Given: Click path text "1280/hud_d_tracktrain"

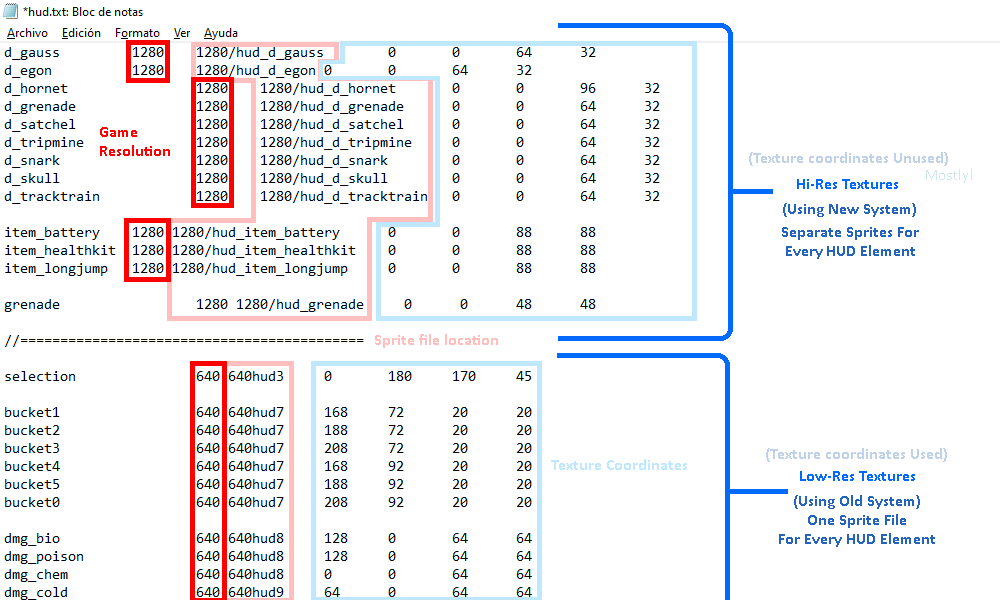Looking at the screenshot, I should (x=344, y=196).
